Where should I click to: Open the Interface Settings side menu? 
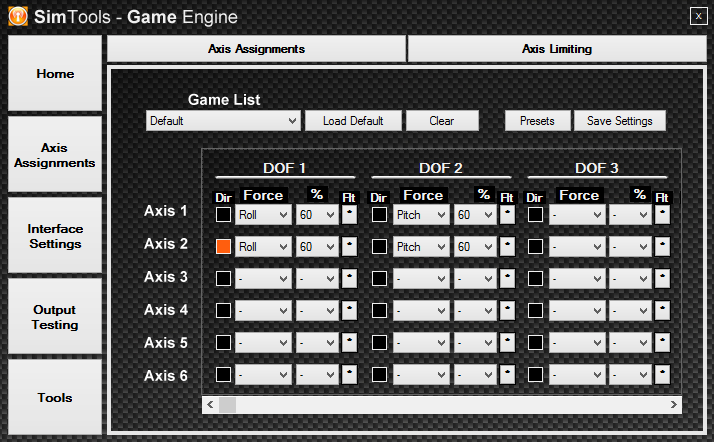click(55, 236)
